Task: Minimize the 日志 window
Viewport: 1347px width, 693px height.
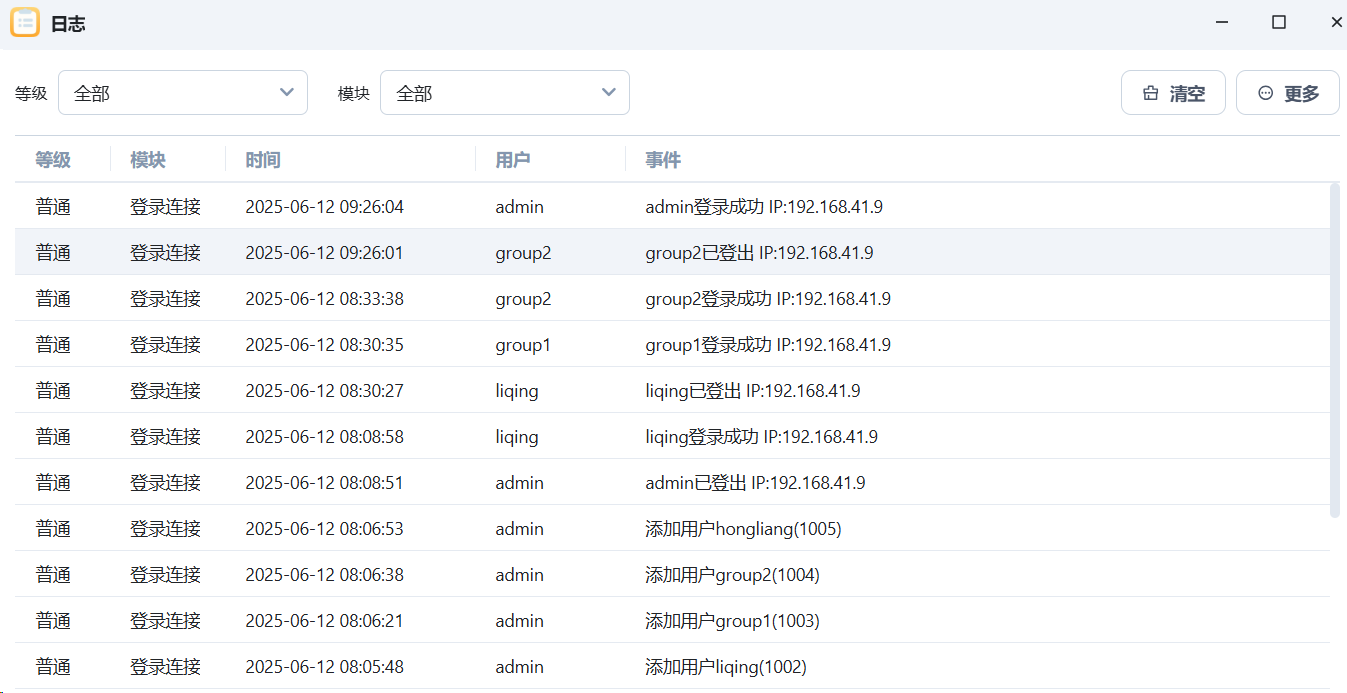Action: (x=1221, y=22)
